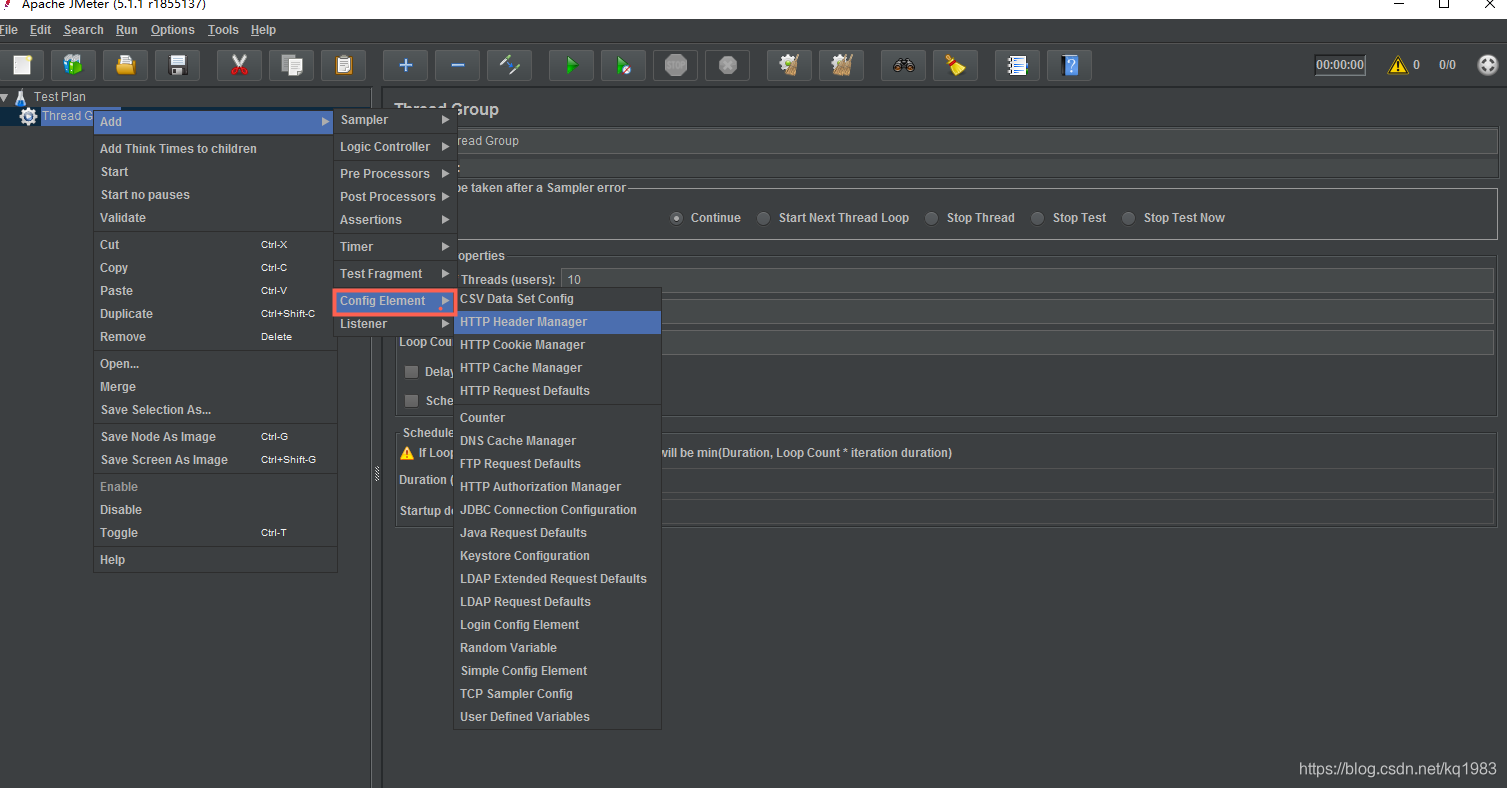Choose CSV Data Set Config menu item
The height and width of the screenshot is (788, 1507).
557,299
